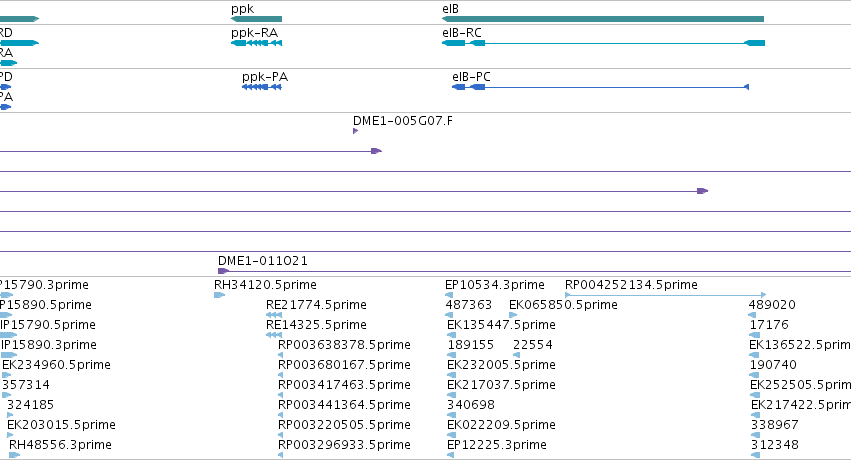Click the ppk-PA protein feature
Image resolution: width=851 pixels, height=460 pixels.
pos(262,87)
